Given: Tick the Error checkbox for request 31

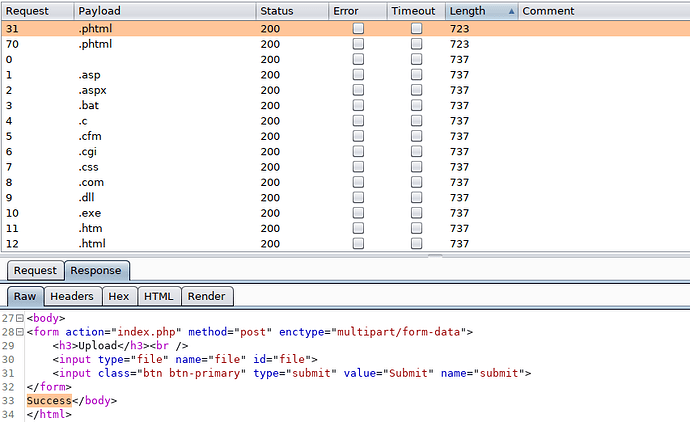Looking at the screenshot, I should [358, 29].
